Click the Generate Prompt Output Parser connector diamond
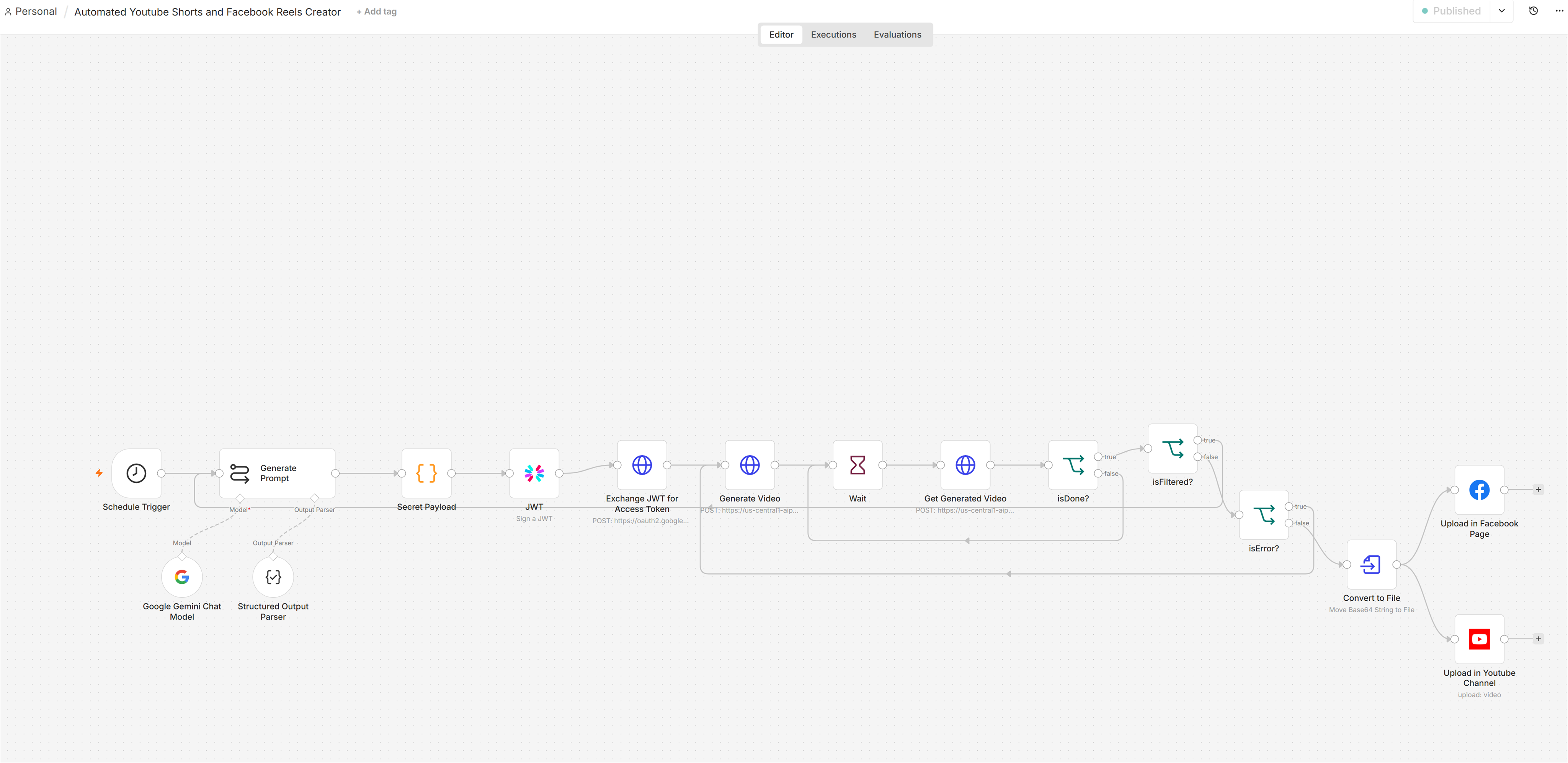 pos(315,499)
